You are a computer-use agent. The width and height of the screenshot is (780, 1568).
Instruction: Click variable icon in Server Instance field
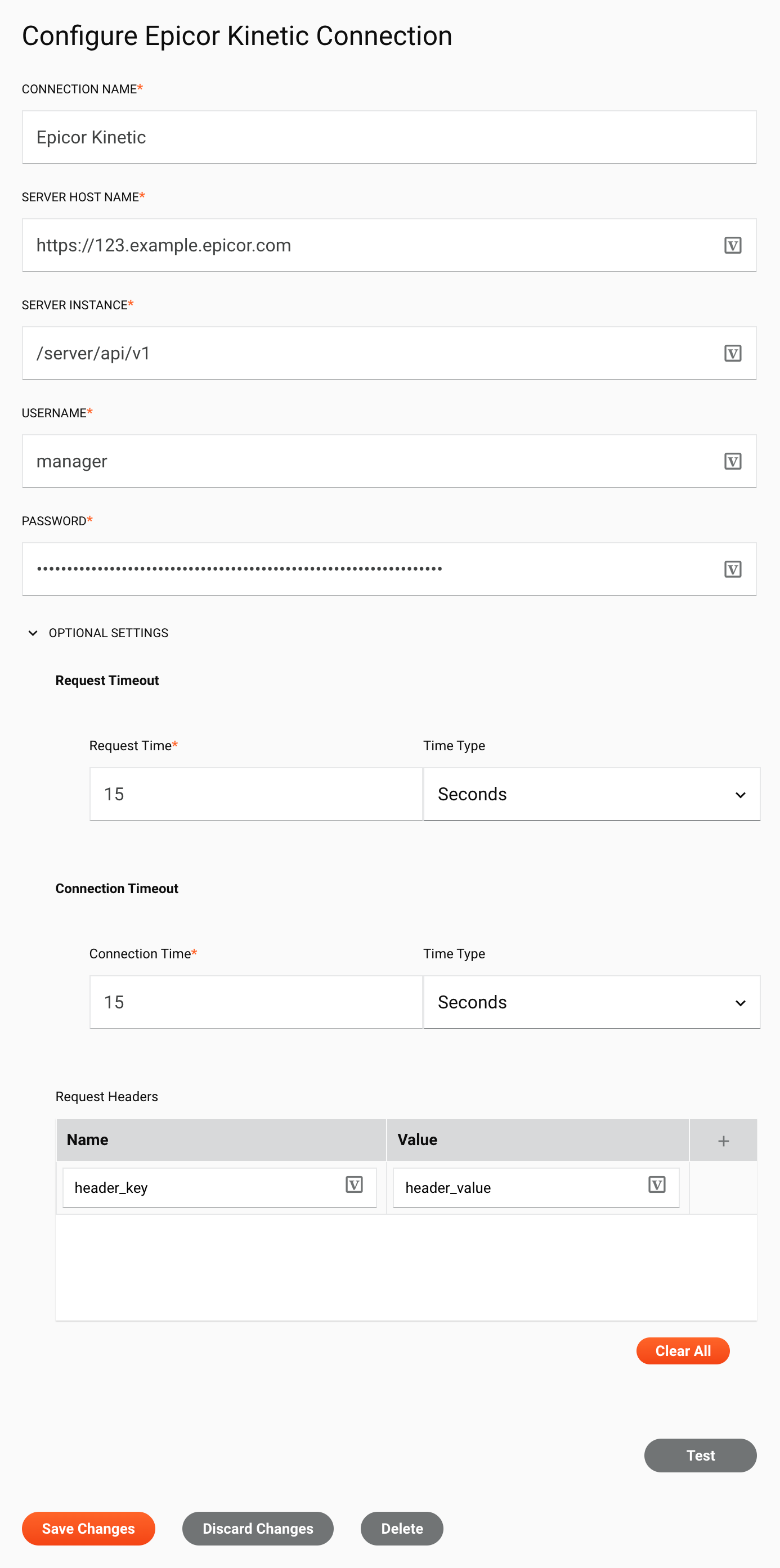(x=733, y=353)
